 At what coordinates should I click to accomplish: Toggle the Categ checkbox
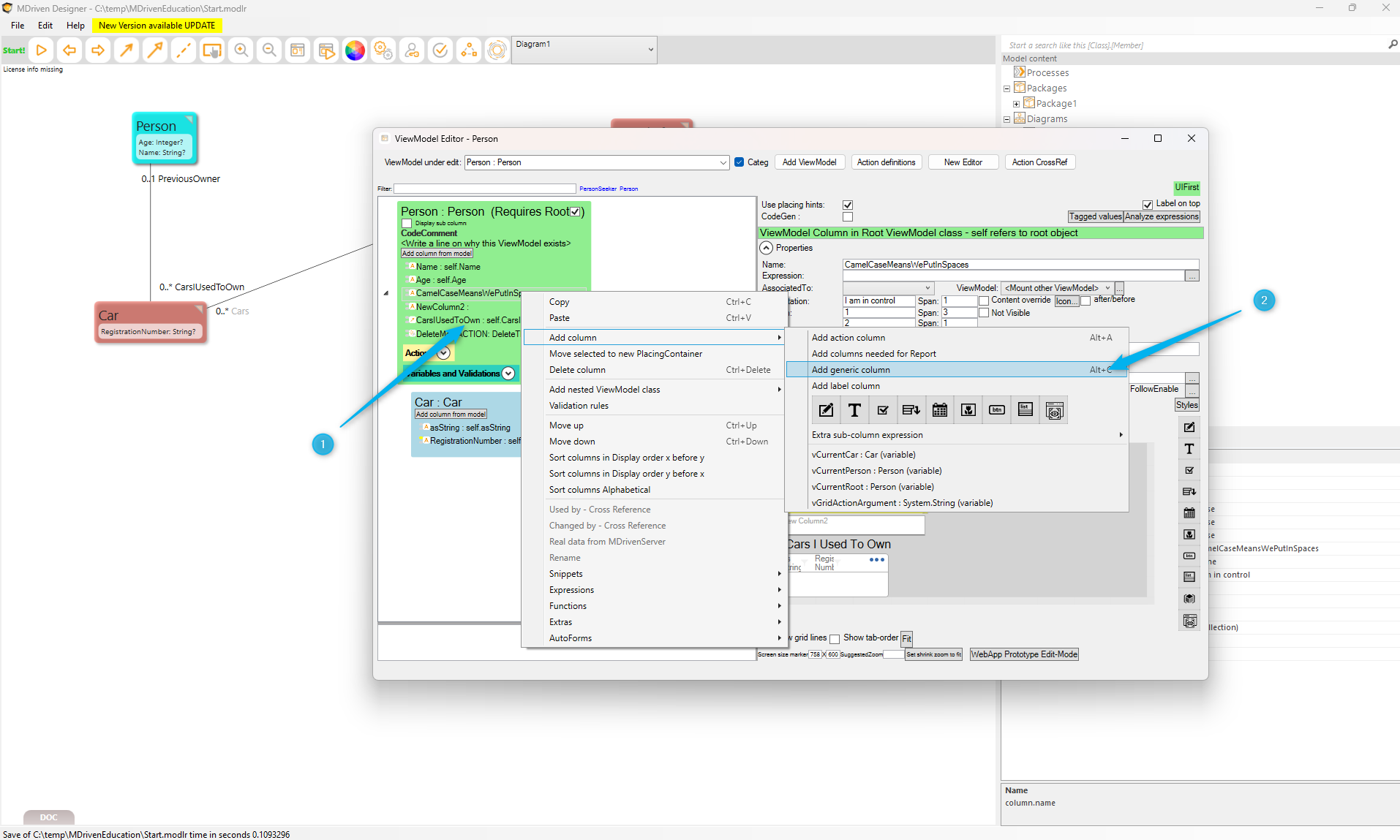pos(739,162)
